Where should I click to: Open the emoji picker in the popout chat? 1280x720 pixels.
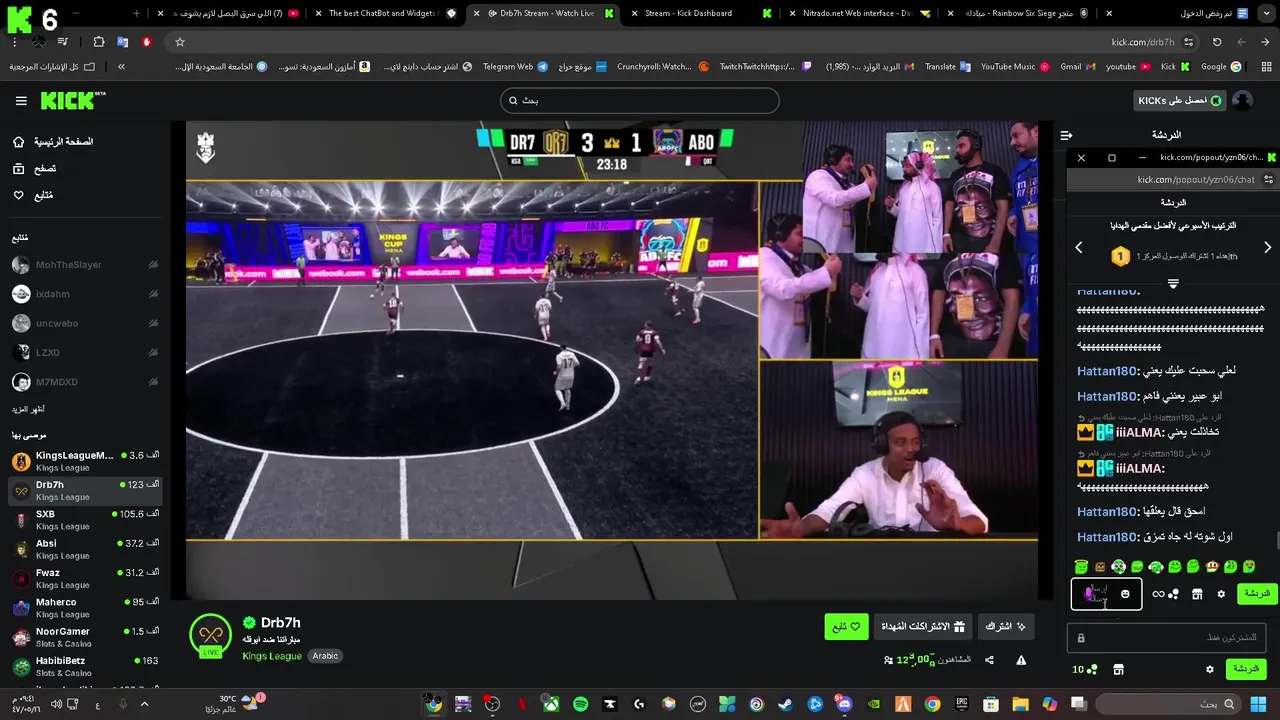[1125, 594]
